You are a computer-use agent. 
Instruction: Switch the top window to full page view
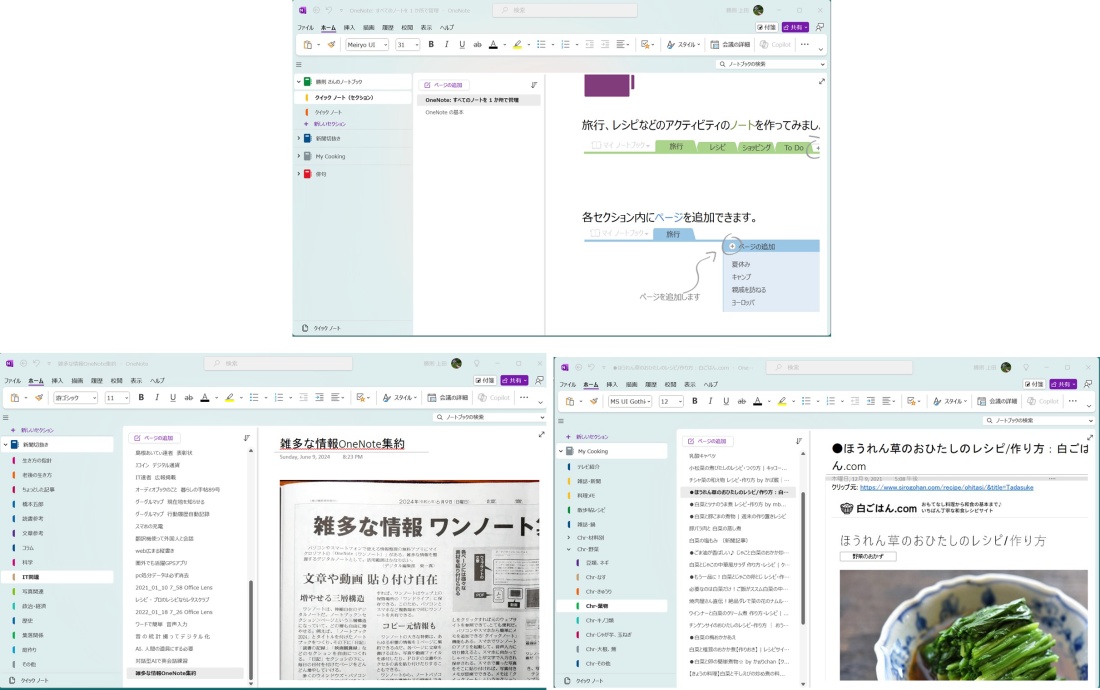(821, 81)
